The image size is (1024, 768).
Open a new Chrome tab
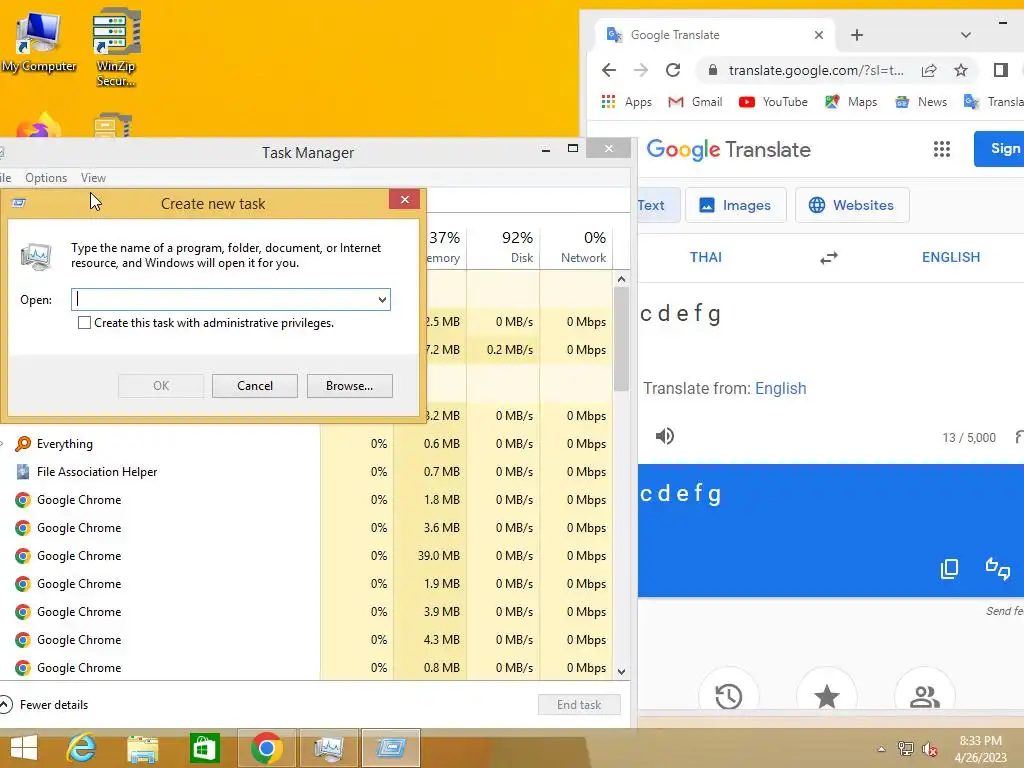click(857, 35)
